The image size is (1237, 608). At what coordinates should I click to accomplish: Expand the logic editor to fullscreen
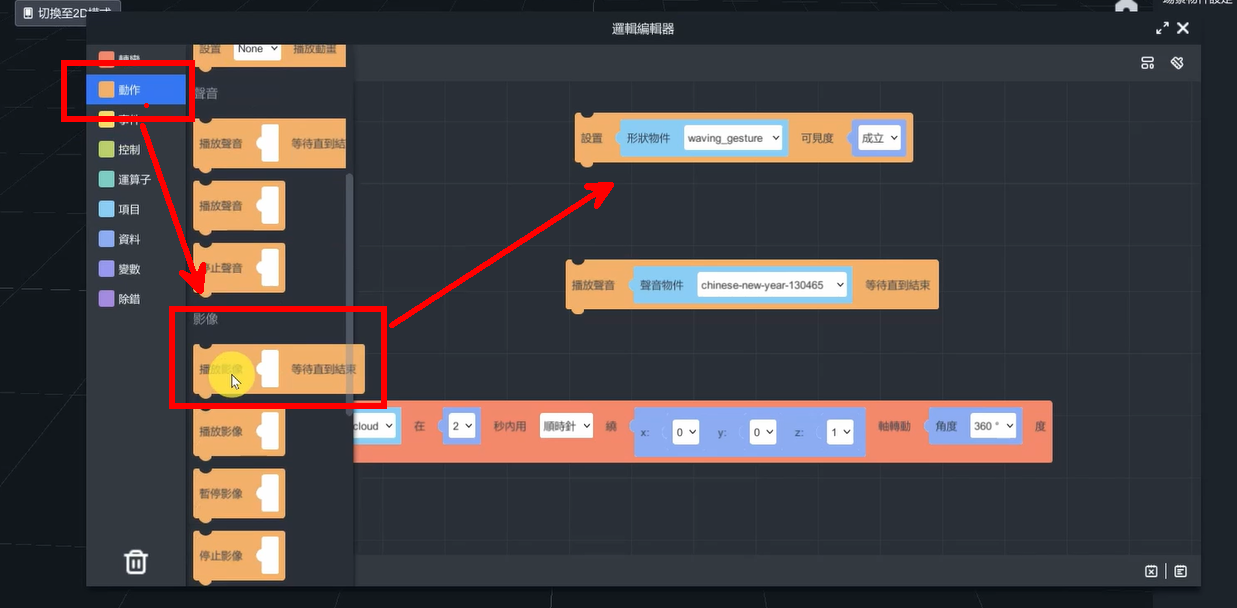[x=1162, y=29]
